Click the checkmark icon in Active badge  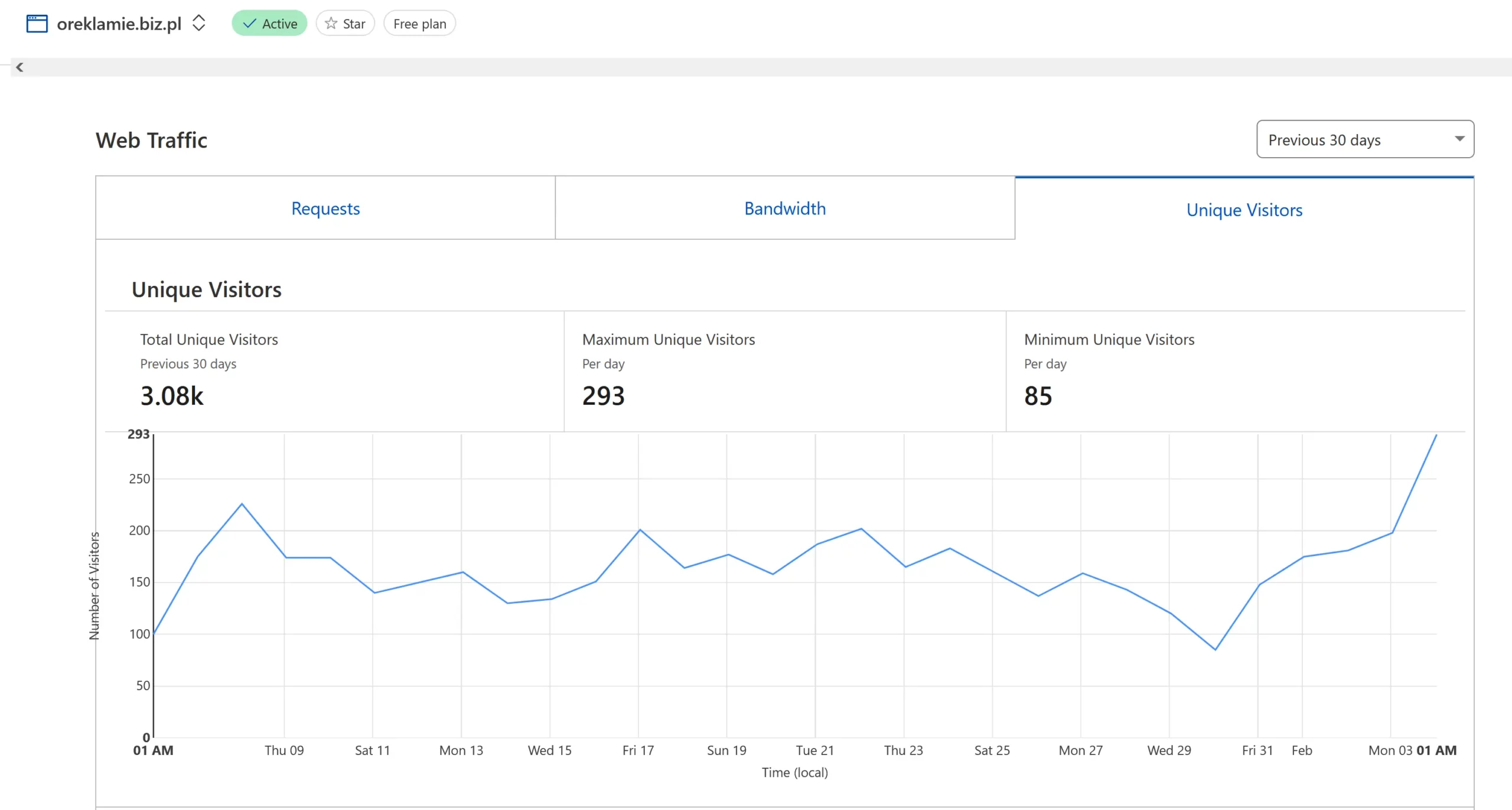tap(250, 24)
